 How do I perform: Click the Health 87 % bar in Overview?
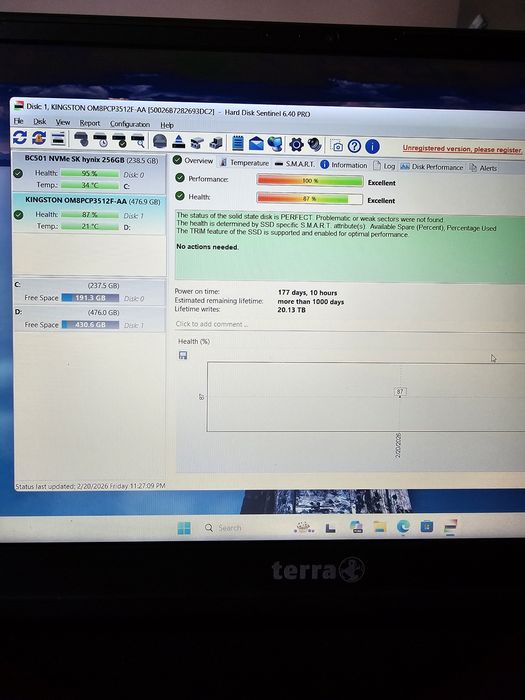[309, 198]
